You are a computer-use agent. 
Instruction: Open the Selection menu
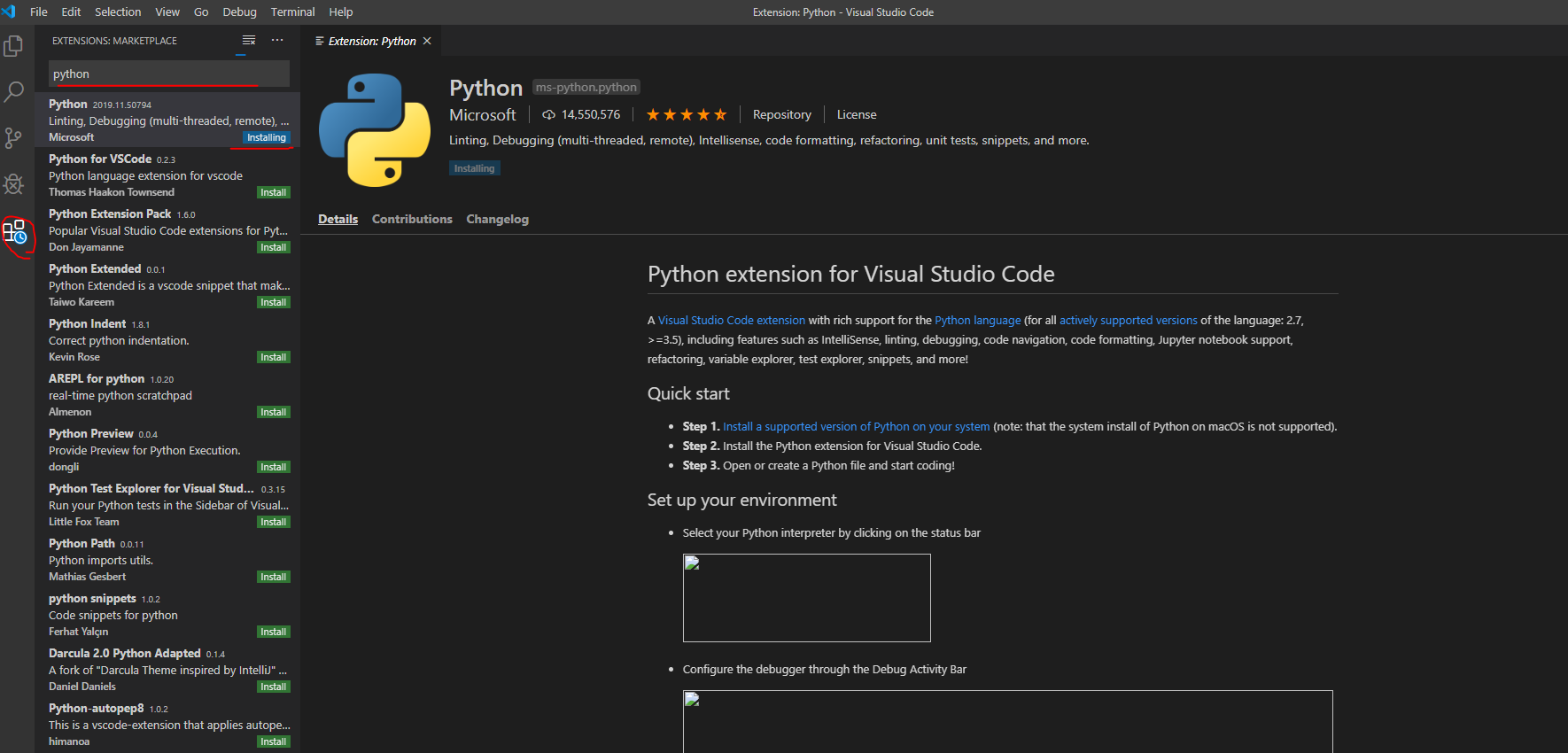[118, 12]
